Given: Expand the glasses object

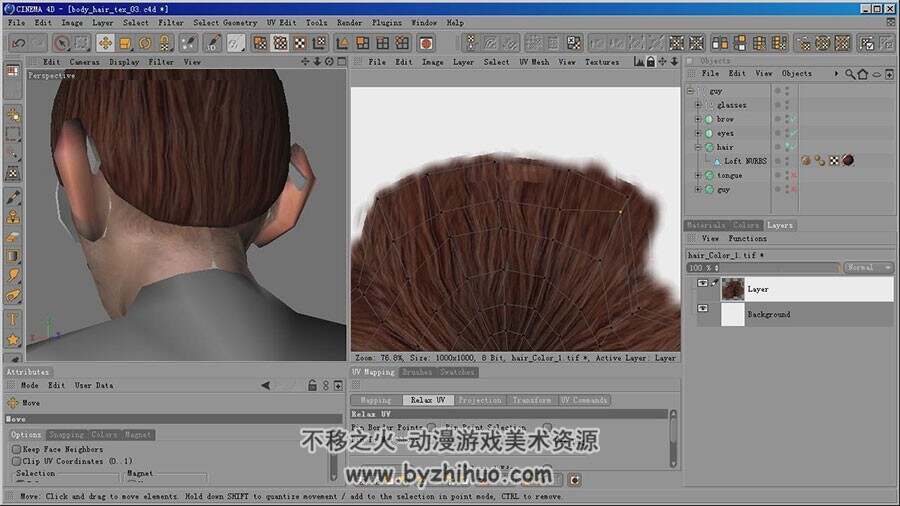Looking at the screenshot, I should click(x=699, y=105).
